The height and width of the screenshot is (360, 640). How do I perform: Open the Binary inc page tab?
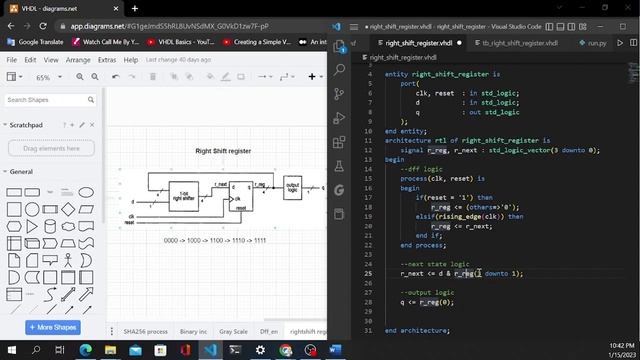click(x=193, y=331)
